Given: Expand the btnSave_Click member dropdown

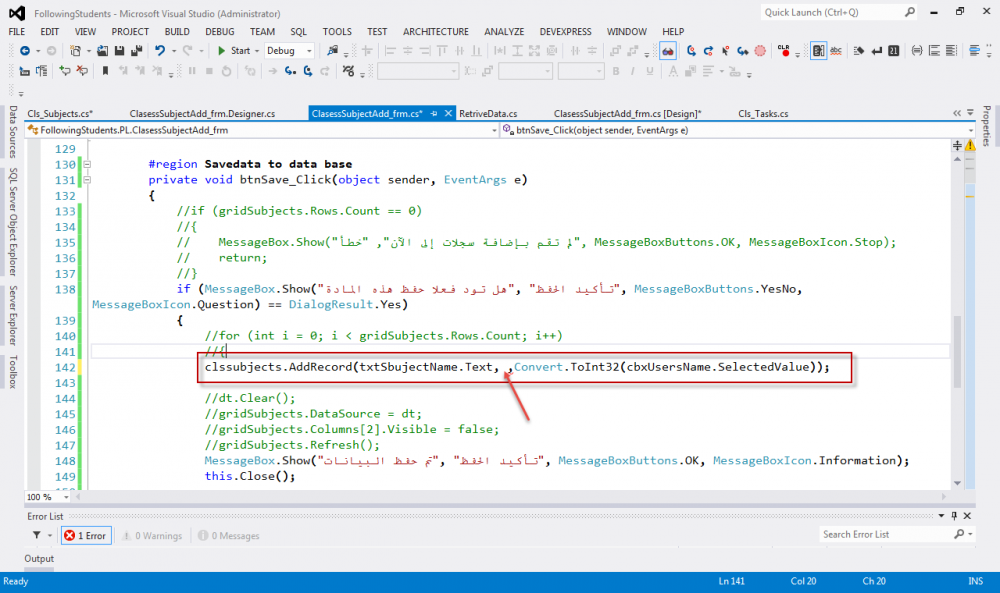Looking at the screenshot, I should pos(971,130).
